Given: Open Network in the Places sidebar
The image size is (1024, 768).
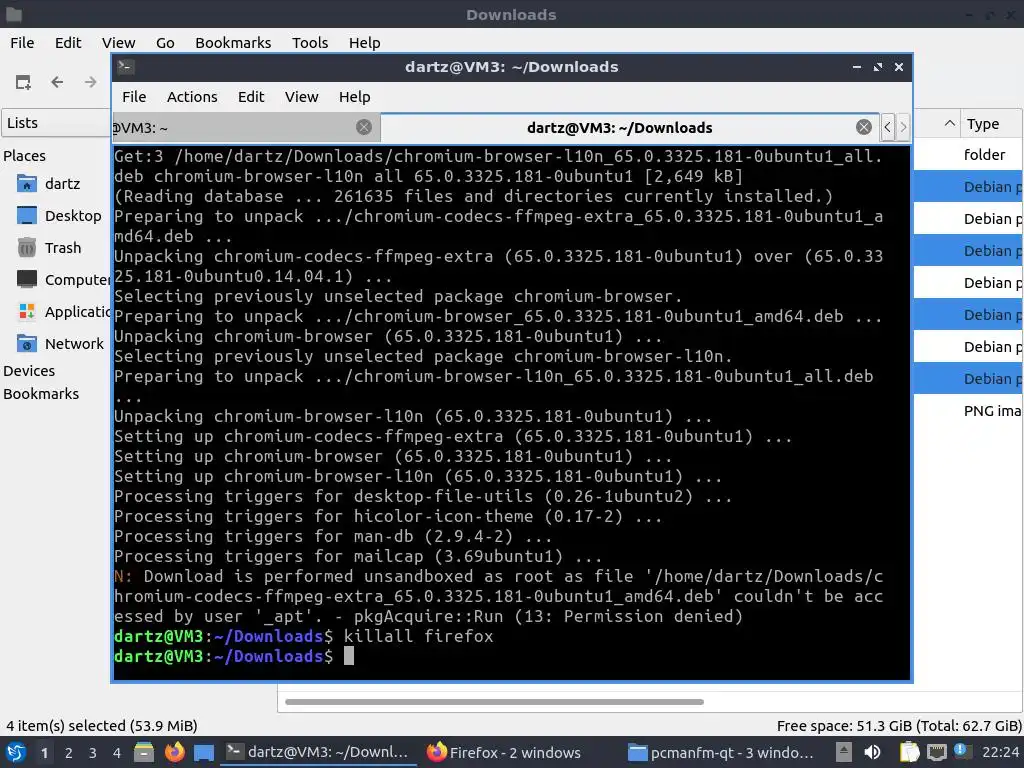Looking at the screenshot, I should click(60, 344).
